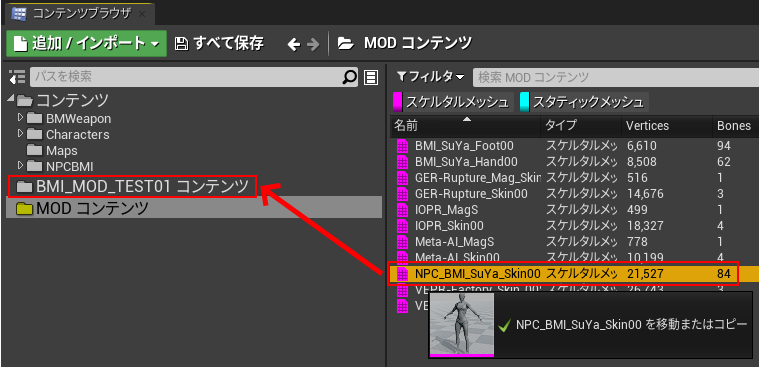This screenshot has height=367, width=759.
Task: Click the すべて保存 button
Action: click(x=219, y=44)
